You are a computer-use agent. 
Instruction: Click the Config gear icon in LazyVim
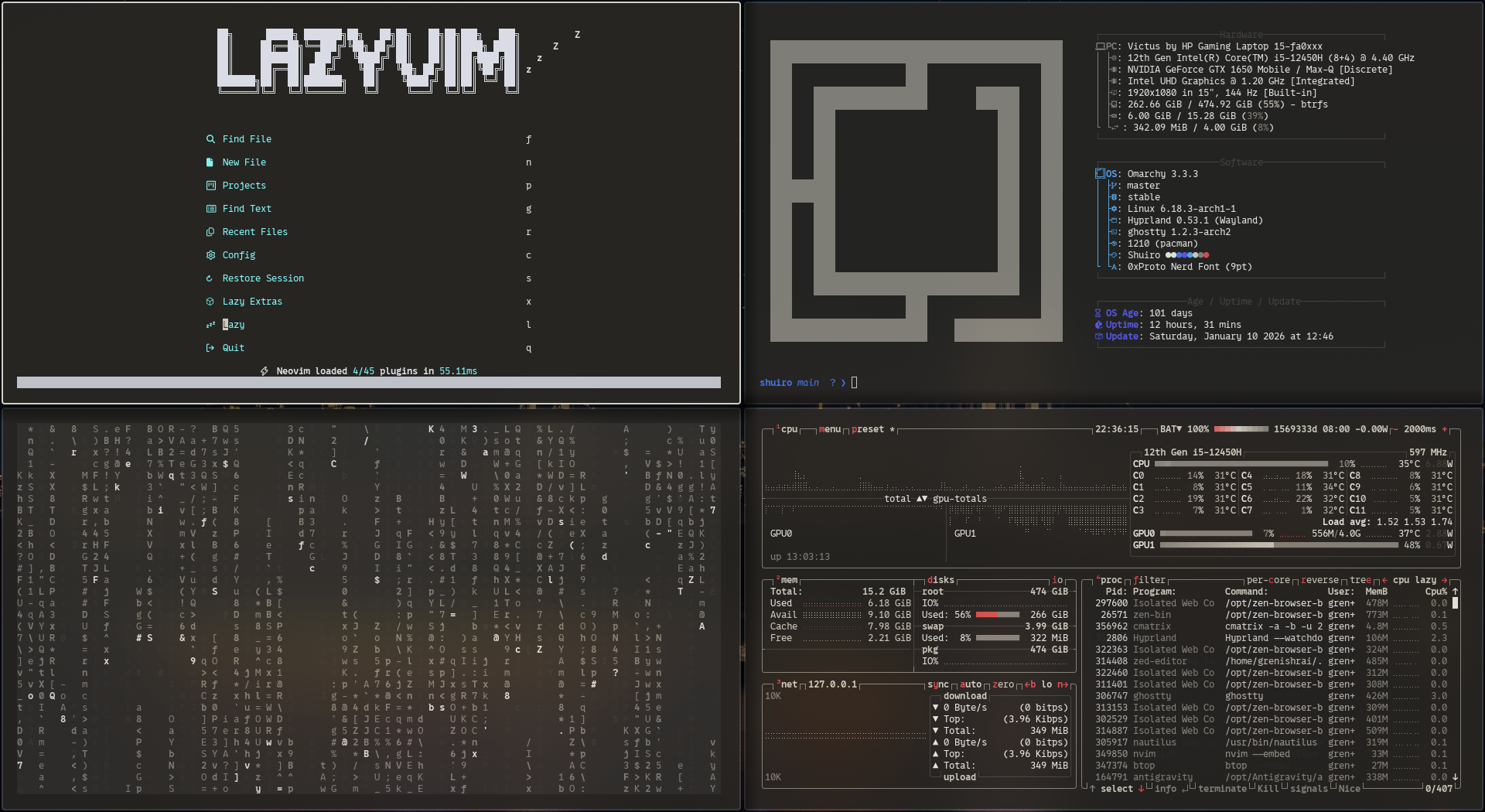210,255
